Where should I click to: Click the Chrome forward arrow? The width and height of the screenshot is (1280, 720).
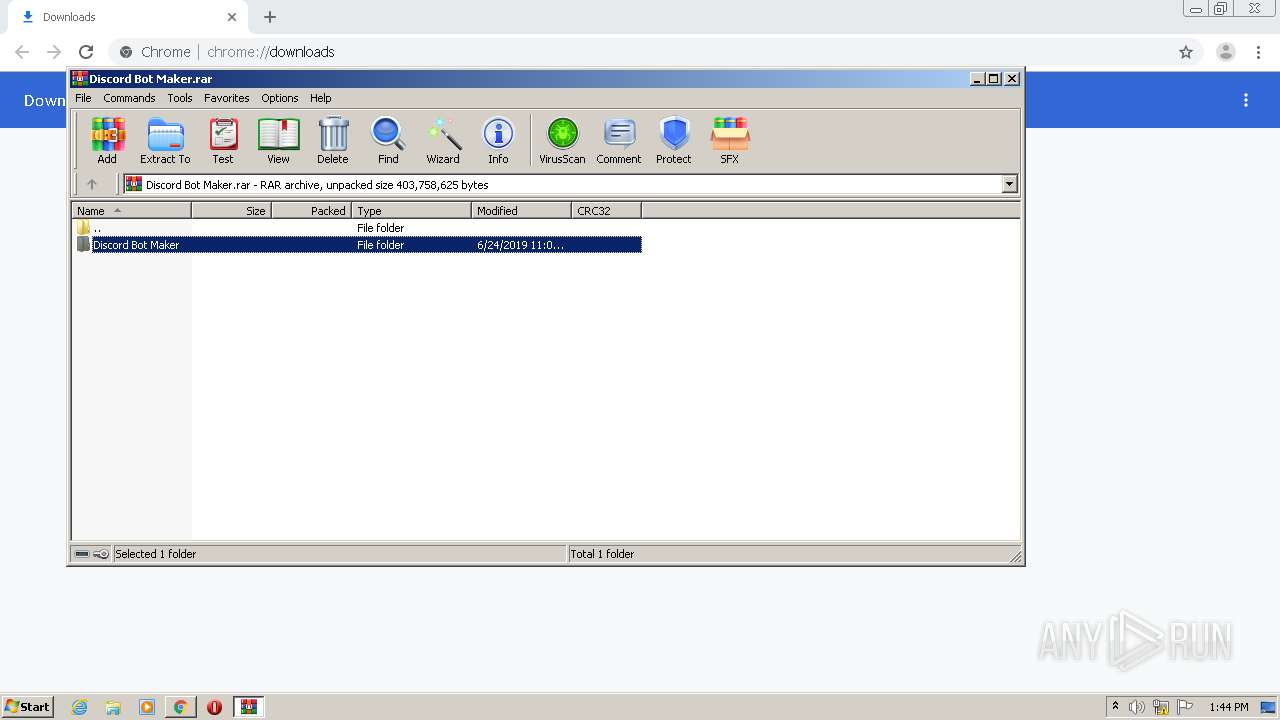pyautogui.click(x=54, y=52)
